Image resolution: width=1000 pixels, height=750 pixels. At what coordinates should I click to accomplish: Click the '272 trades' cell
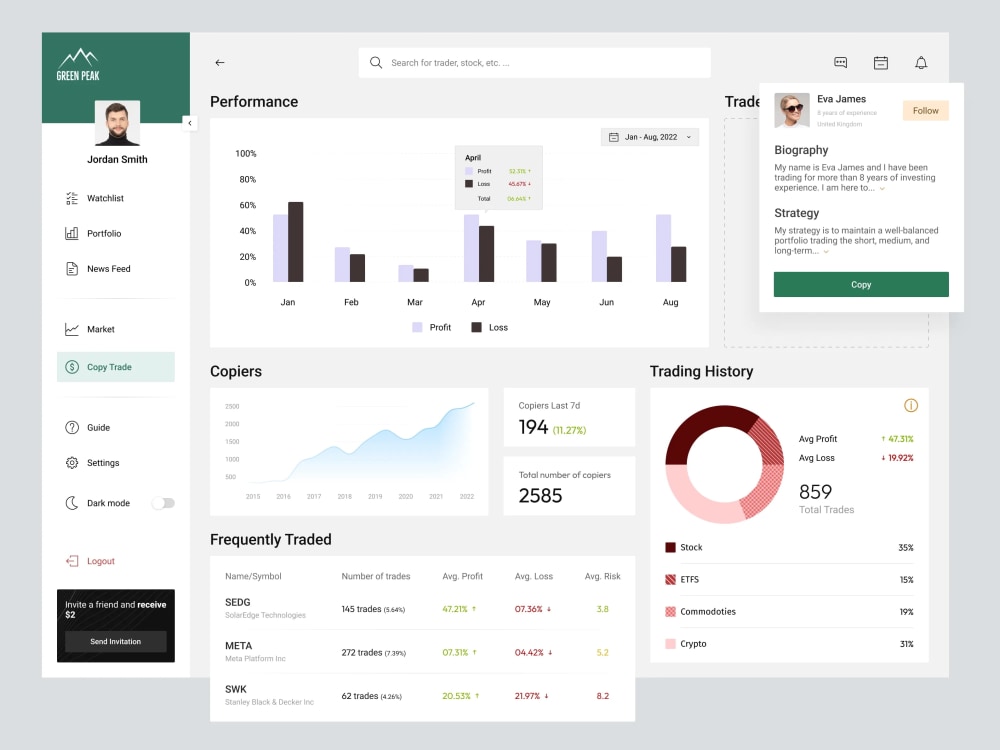373,652
